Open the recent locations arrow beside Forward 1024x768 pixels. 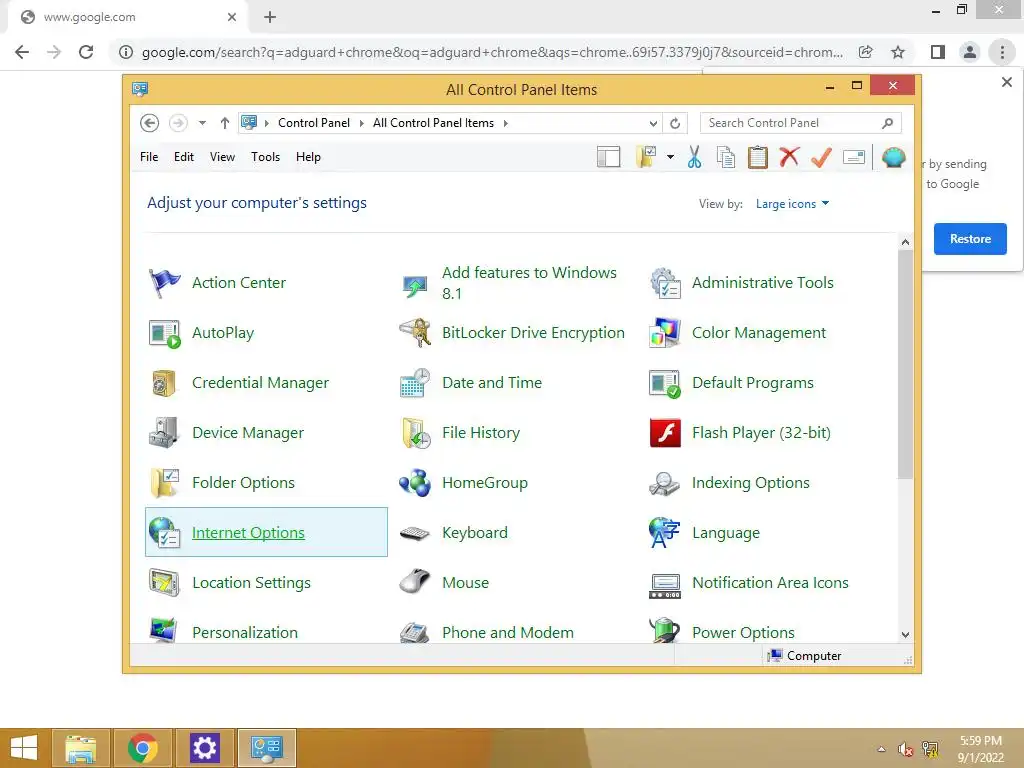pyautogui.click(x=202, y=123)
